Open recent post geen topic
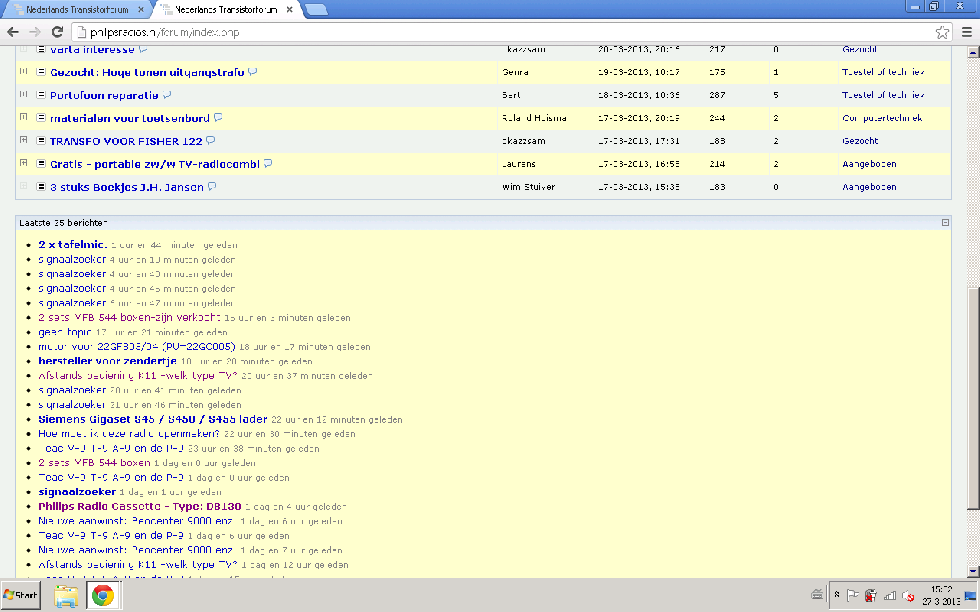The height and width of the screenshot is (612, 980). [65, 332]
